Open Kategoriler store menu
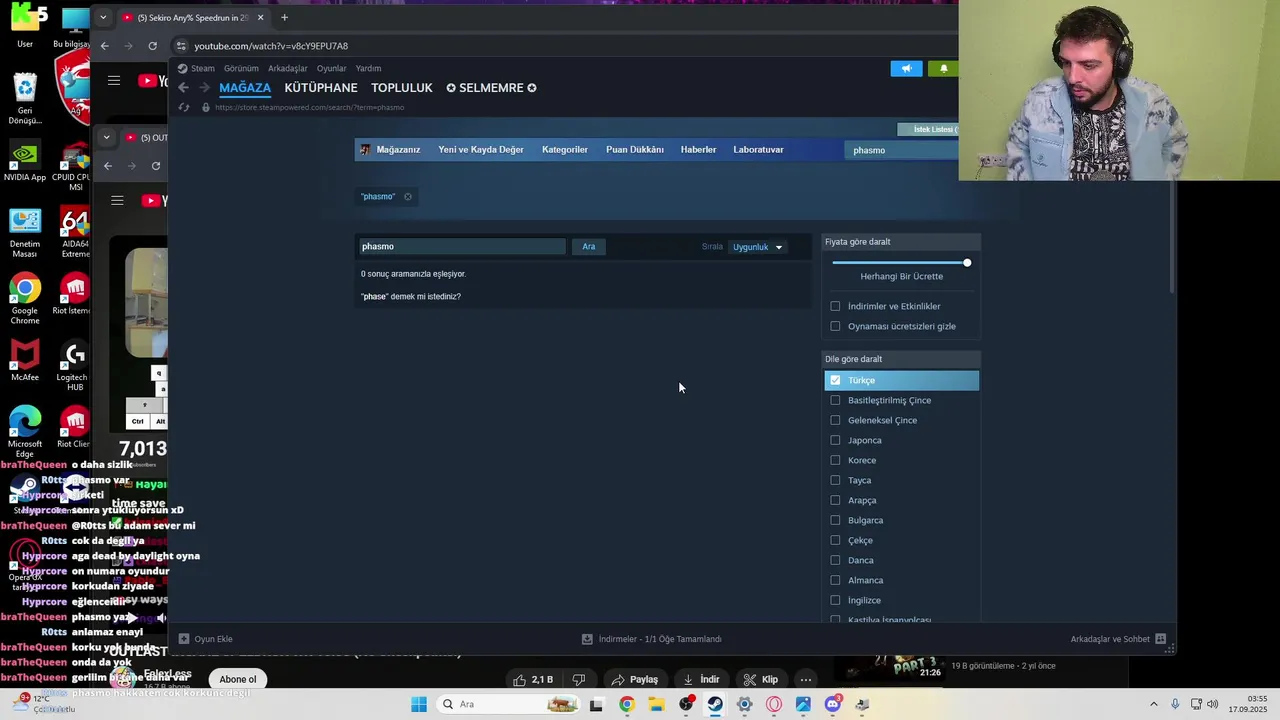The height and width of the screenshot is (720, 1280). tap(565, 150)
